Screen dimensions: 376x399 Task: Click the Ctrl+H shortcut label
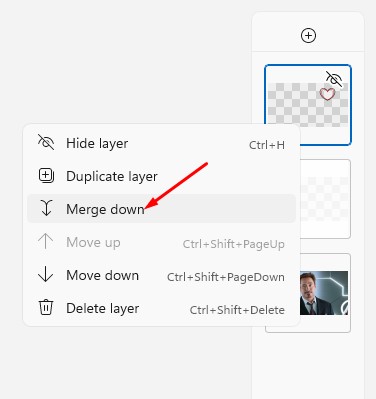click(x=267, y=145)
